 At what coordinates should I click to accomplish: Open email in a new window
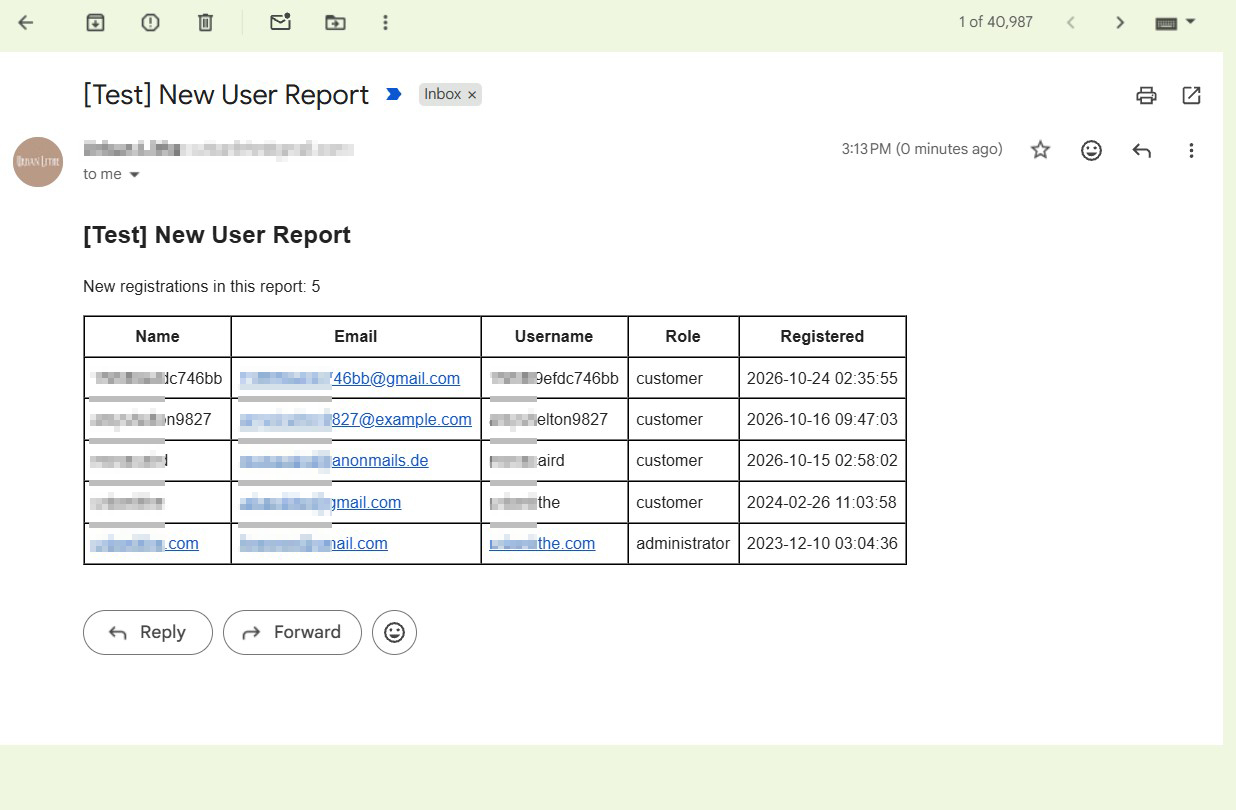[1191, 95]
